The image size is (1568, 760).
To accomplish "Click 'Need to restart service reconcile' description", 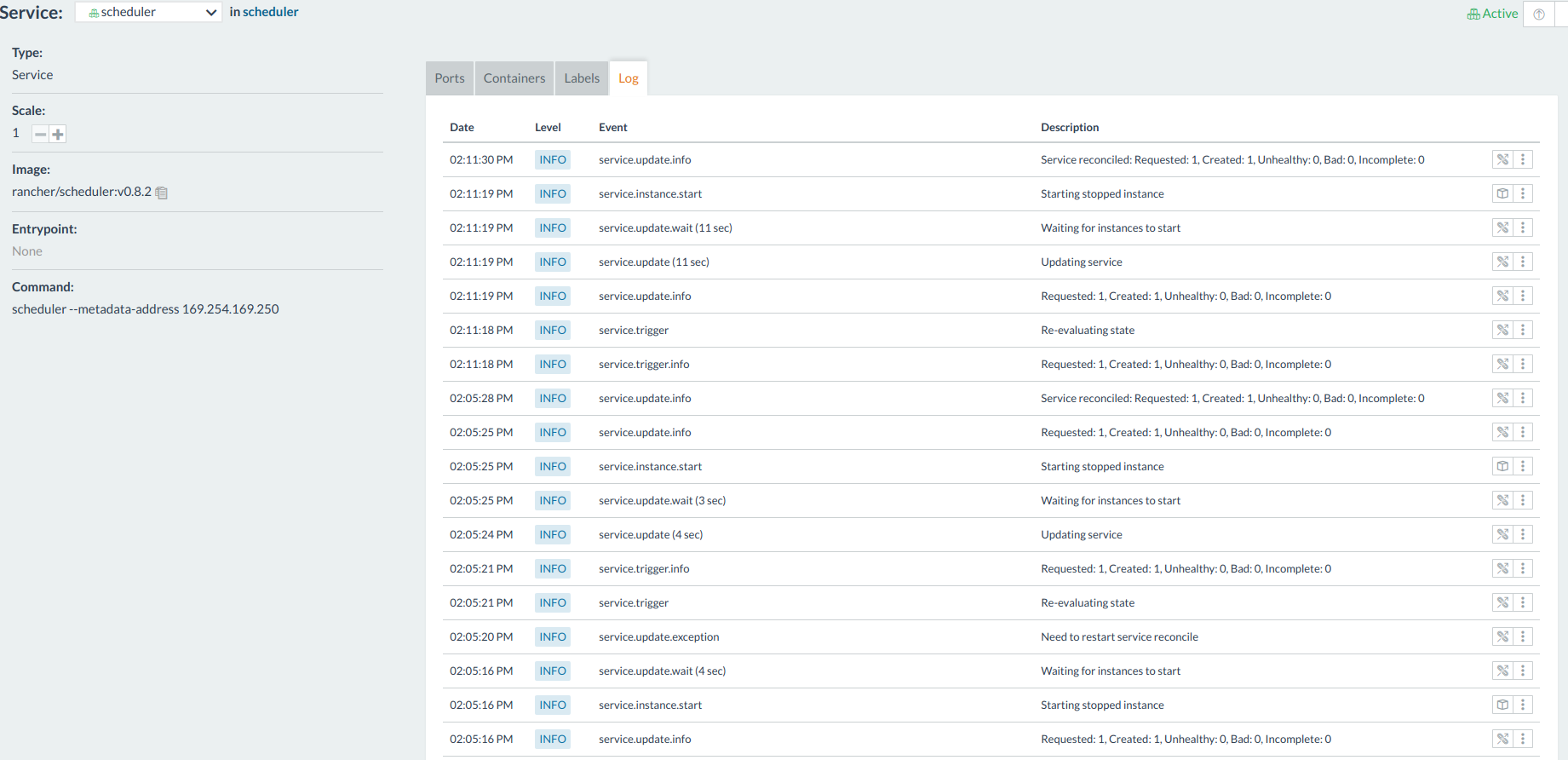I will pos(1119,636).
